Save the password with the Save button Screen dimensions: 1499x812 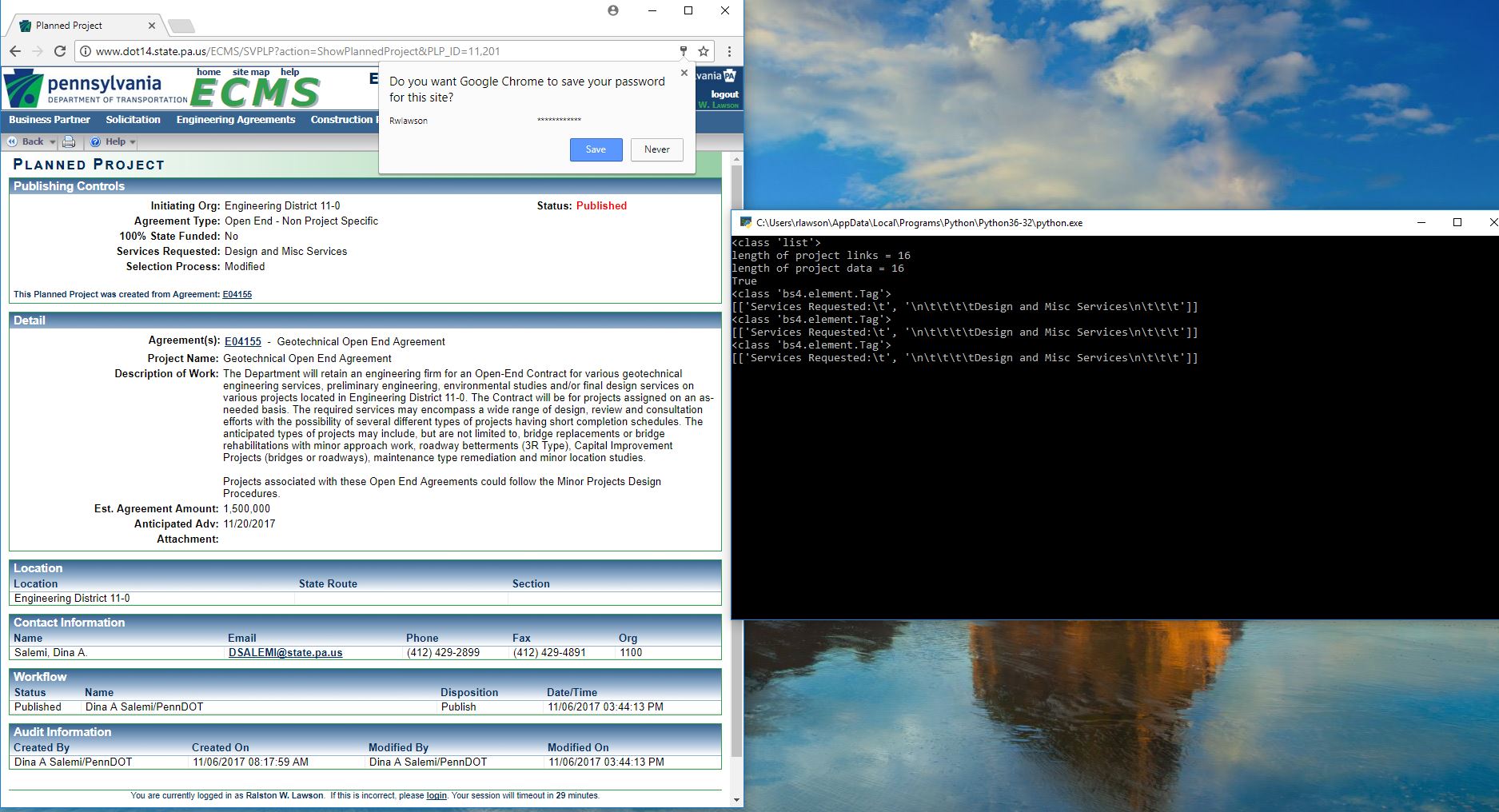[596, 149]
